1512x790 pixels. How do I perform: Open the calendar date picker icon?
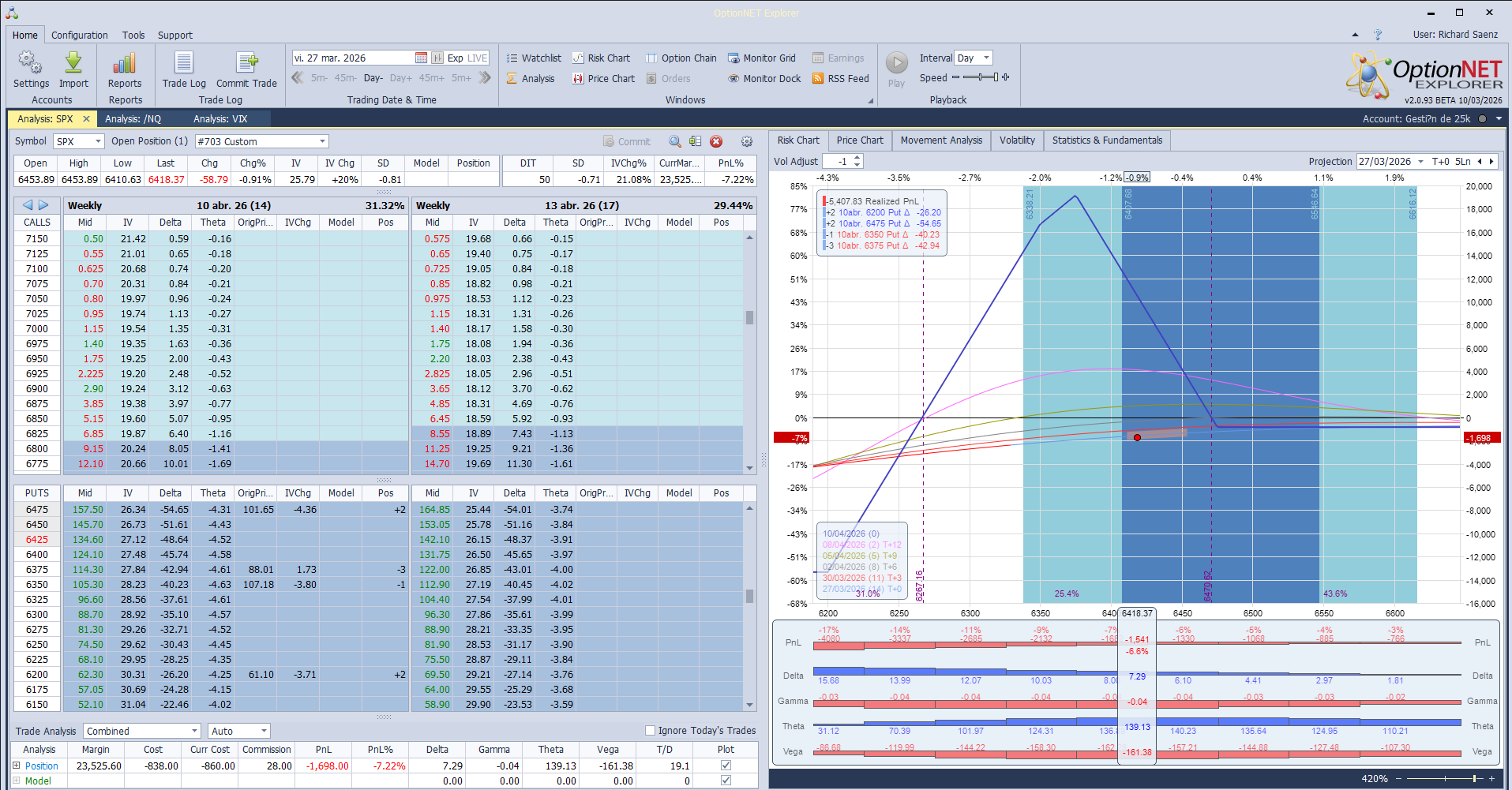point(421,58)
